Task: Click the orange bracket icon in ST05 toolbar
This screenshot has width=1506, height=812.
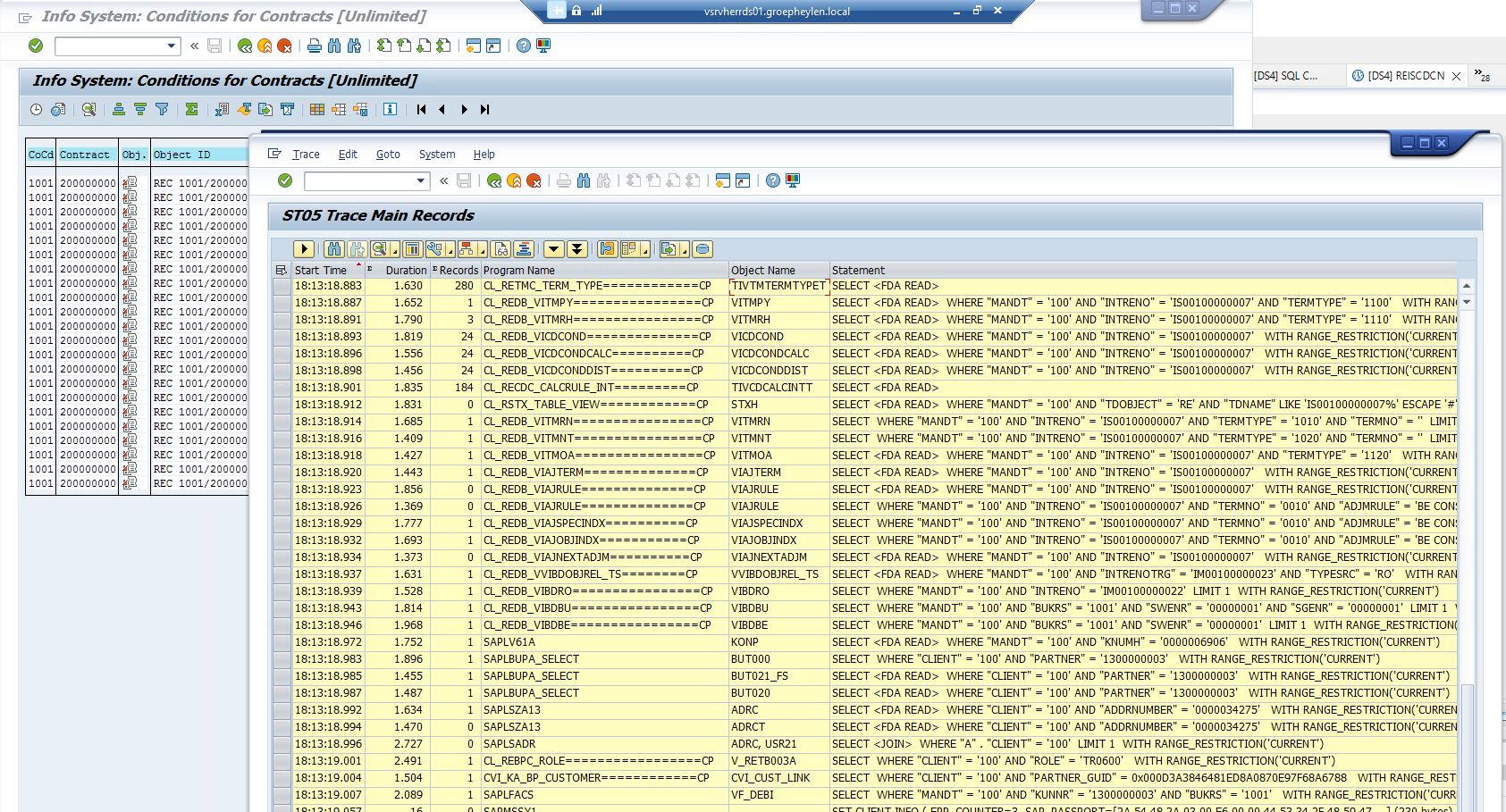Action: coord(608,249)
